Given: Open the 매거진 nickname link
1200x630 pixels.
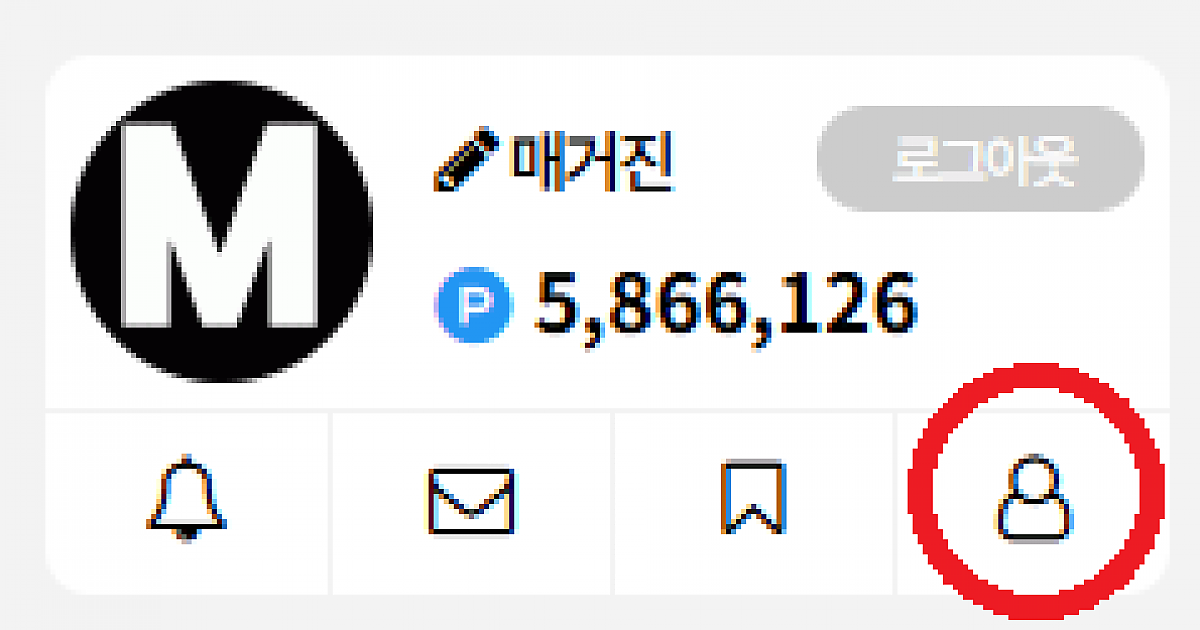Looking at the screenshot, I should click(594, 160).
